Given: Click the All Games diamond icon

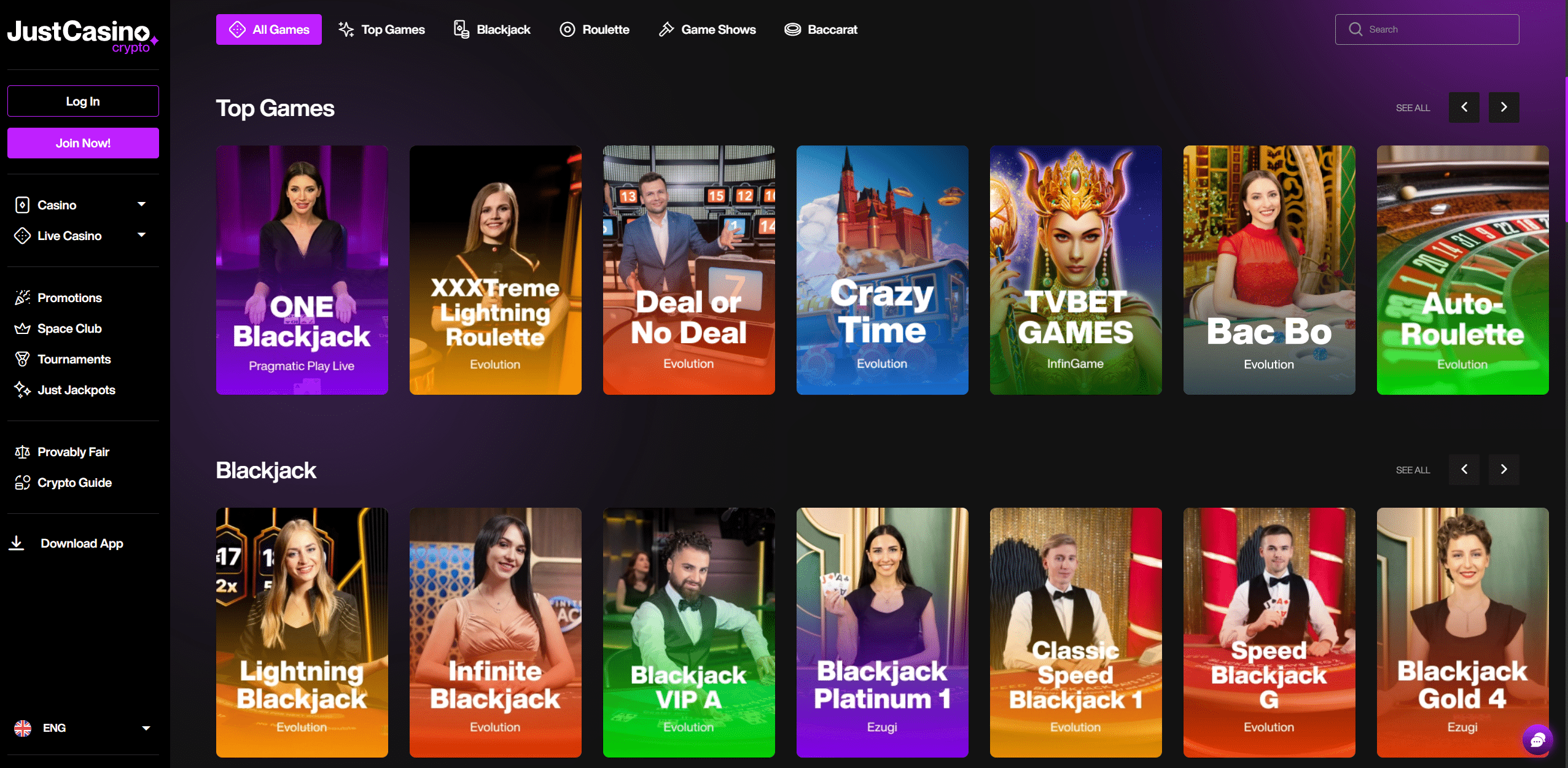Looking at the screenshot, I should (238, 29).
